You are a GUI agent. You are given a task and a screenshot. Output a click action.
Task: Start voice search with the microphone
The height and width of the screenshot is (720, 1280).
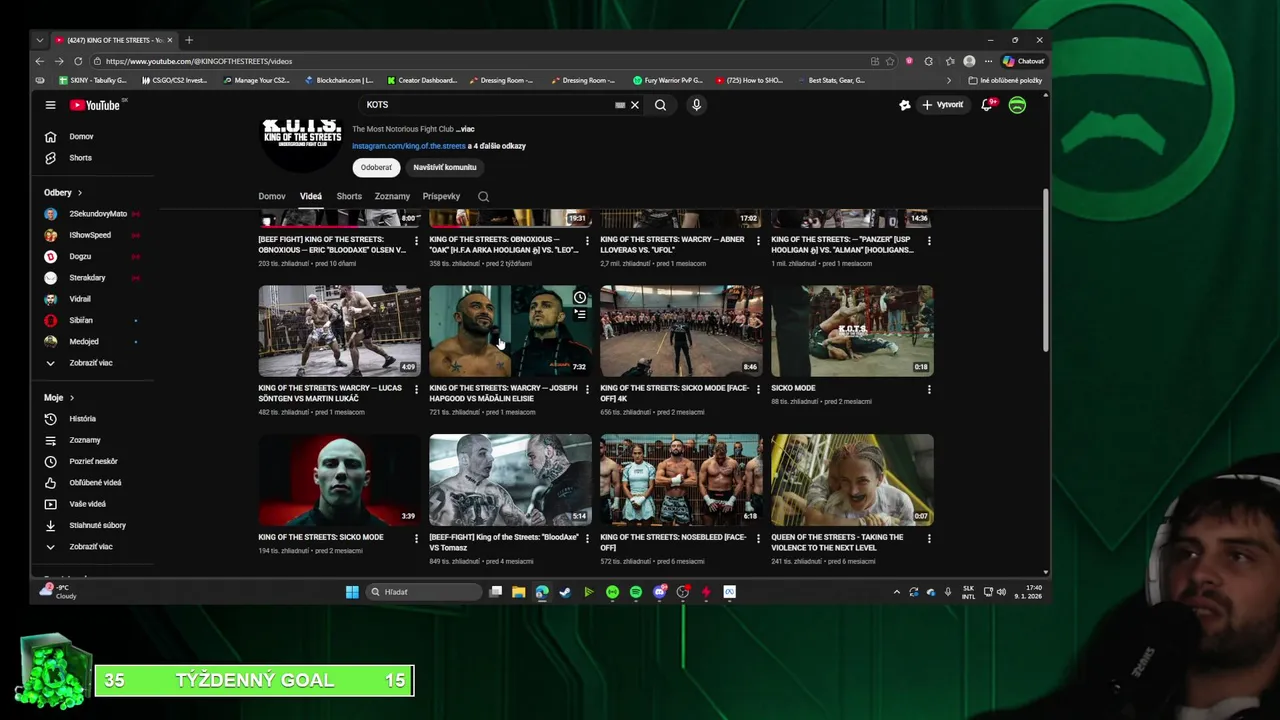696,105
